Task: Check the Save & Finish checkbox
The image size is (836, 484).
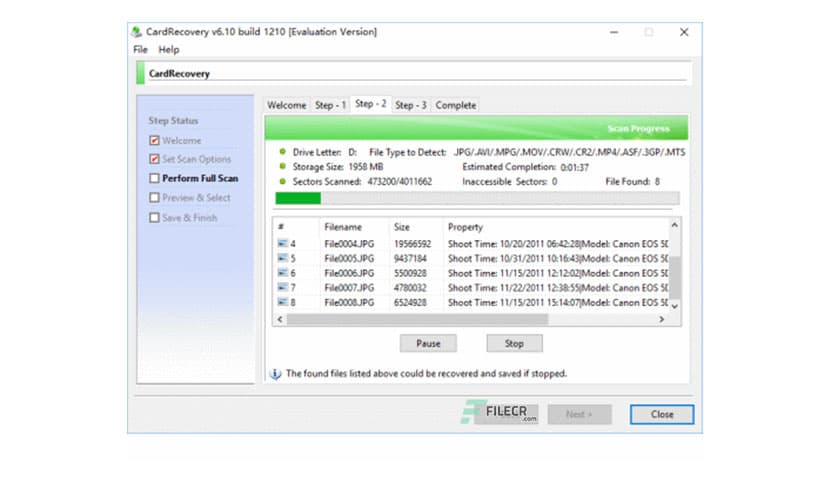Action: (154, 217)
